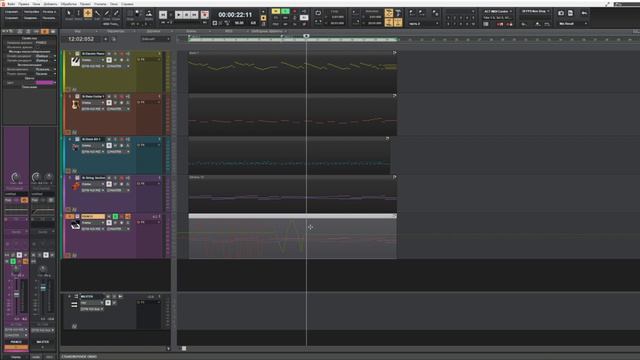
Task: Open edit filter dropdown on SI-Electric Piano track
Action: coord(93,60)
